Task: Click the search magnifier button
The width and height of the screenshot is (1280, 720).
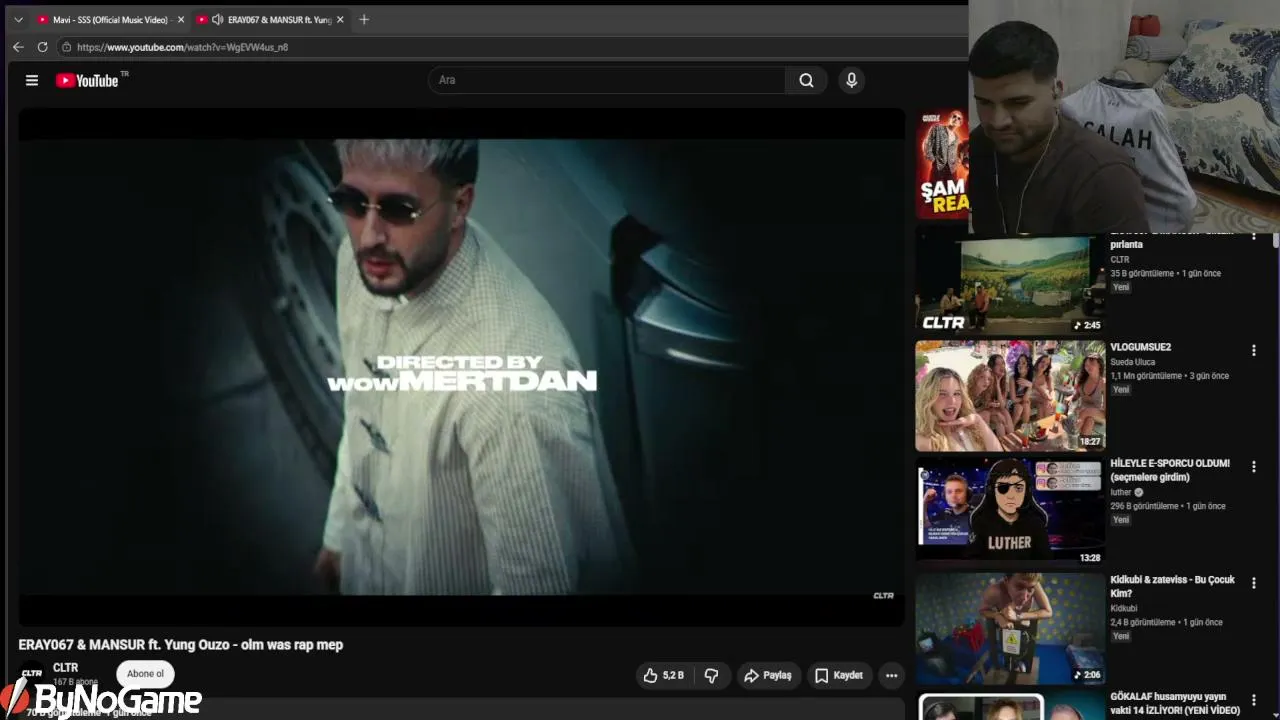Action: click(806, 80)
